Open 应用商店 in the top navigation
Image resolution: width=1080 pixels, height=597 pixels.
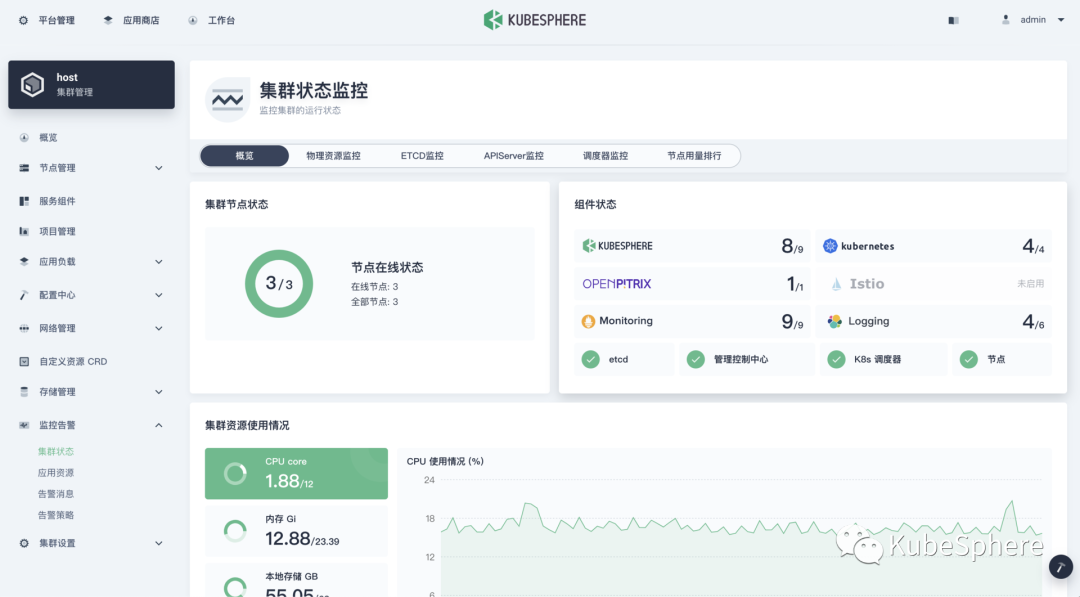(x=141, y=21)
